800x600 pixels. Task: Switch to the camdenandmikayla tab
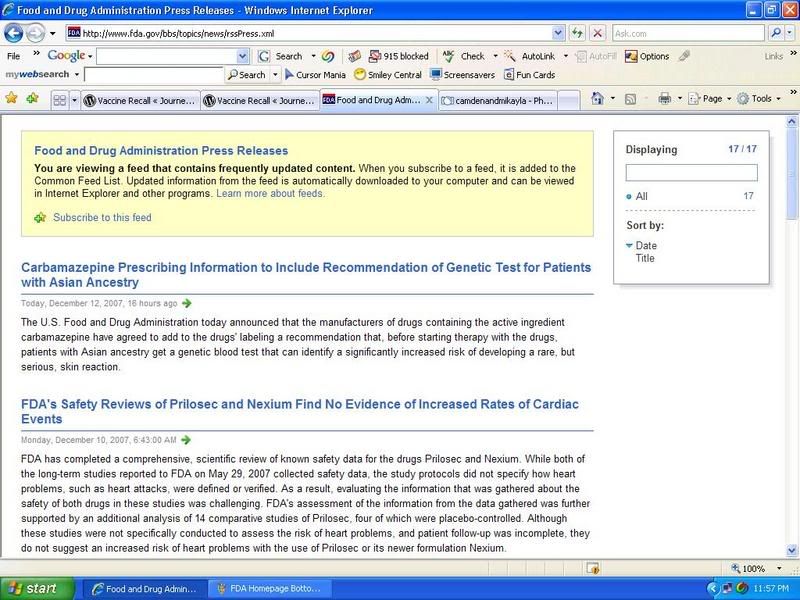pos(498,101)
